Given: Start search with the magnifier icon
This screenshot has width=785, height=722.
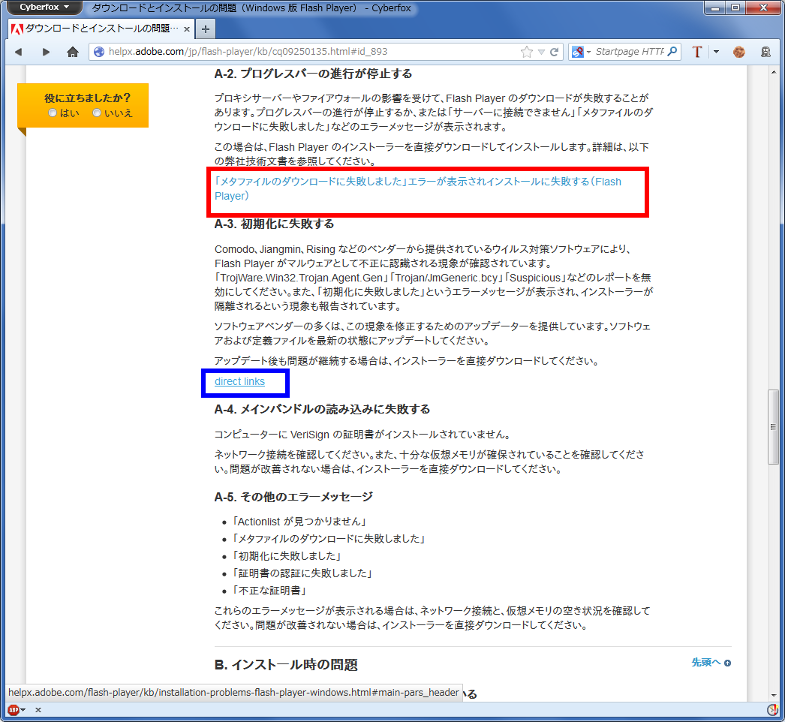Looking at the screenshot, I should click(672, 51).
